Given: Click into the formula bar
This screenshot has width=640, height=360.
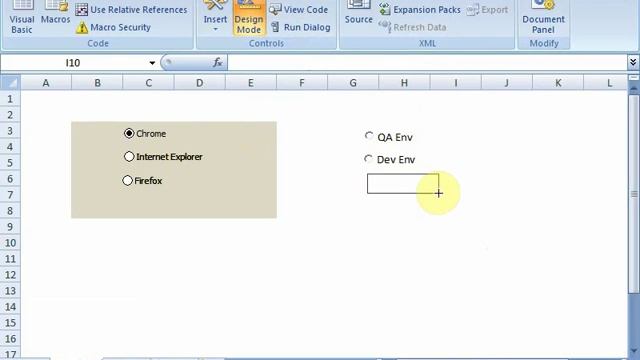Looking at the screenshot, I should (x=427, y=63).
